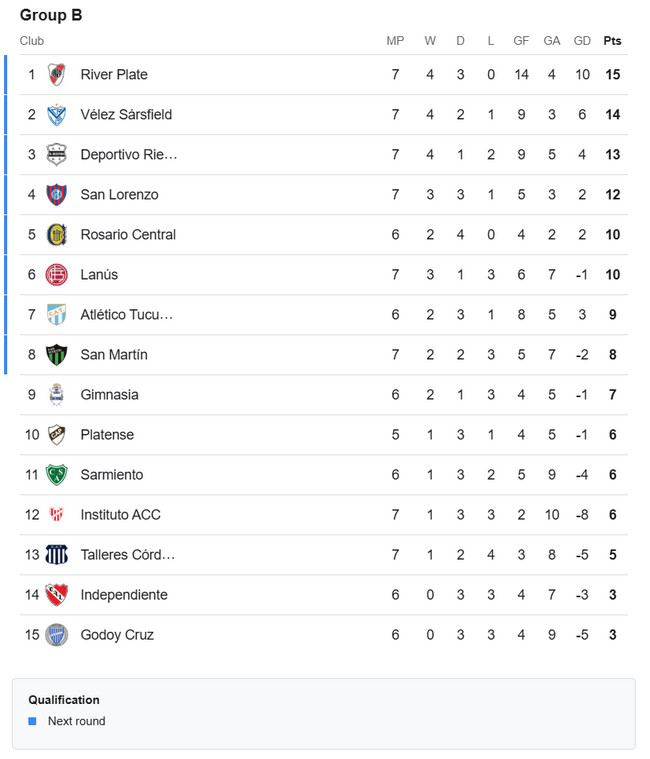Image resolution: width=650 pixels, height=759 pixels.
Task: Click the Lanús club crest
Action: [57, 274]
